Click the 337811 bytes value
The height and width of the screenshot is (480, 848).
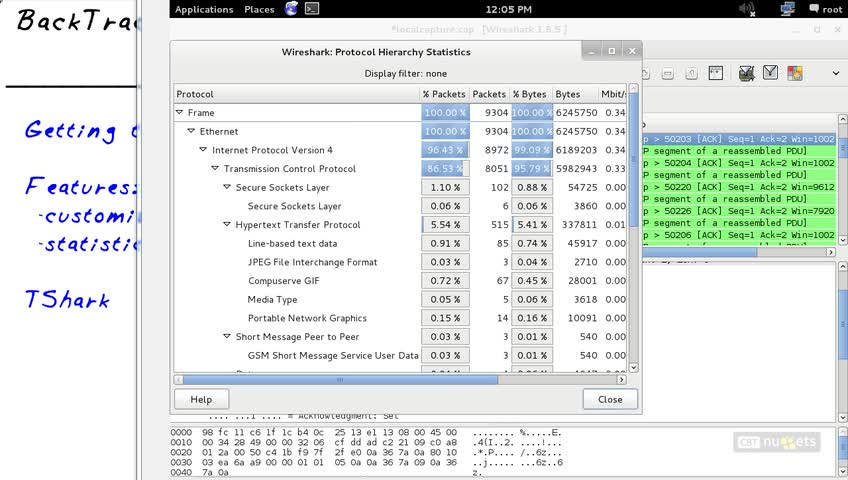click(x=580, y=224)
